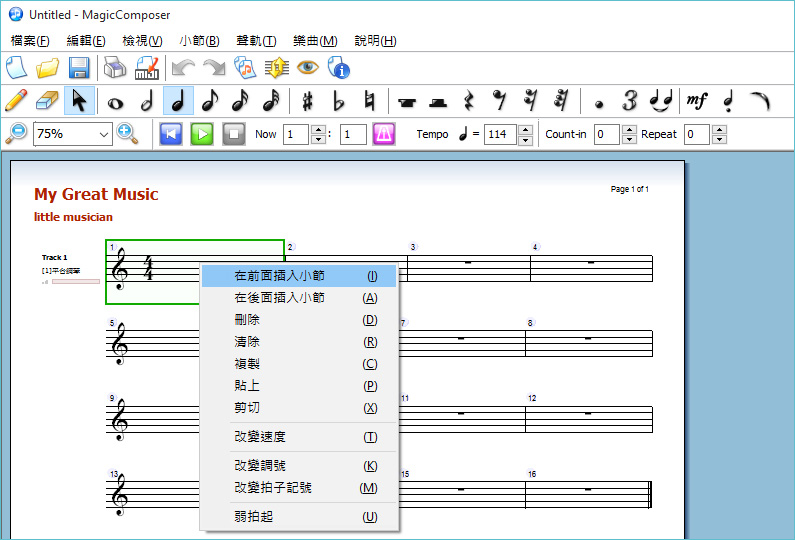Image resolution: width=795 pixels, height=540 pixels.
Task: Click the Repeat count input field
Action: 695,134
